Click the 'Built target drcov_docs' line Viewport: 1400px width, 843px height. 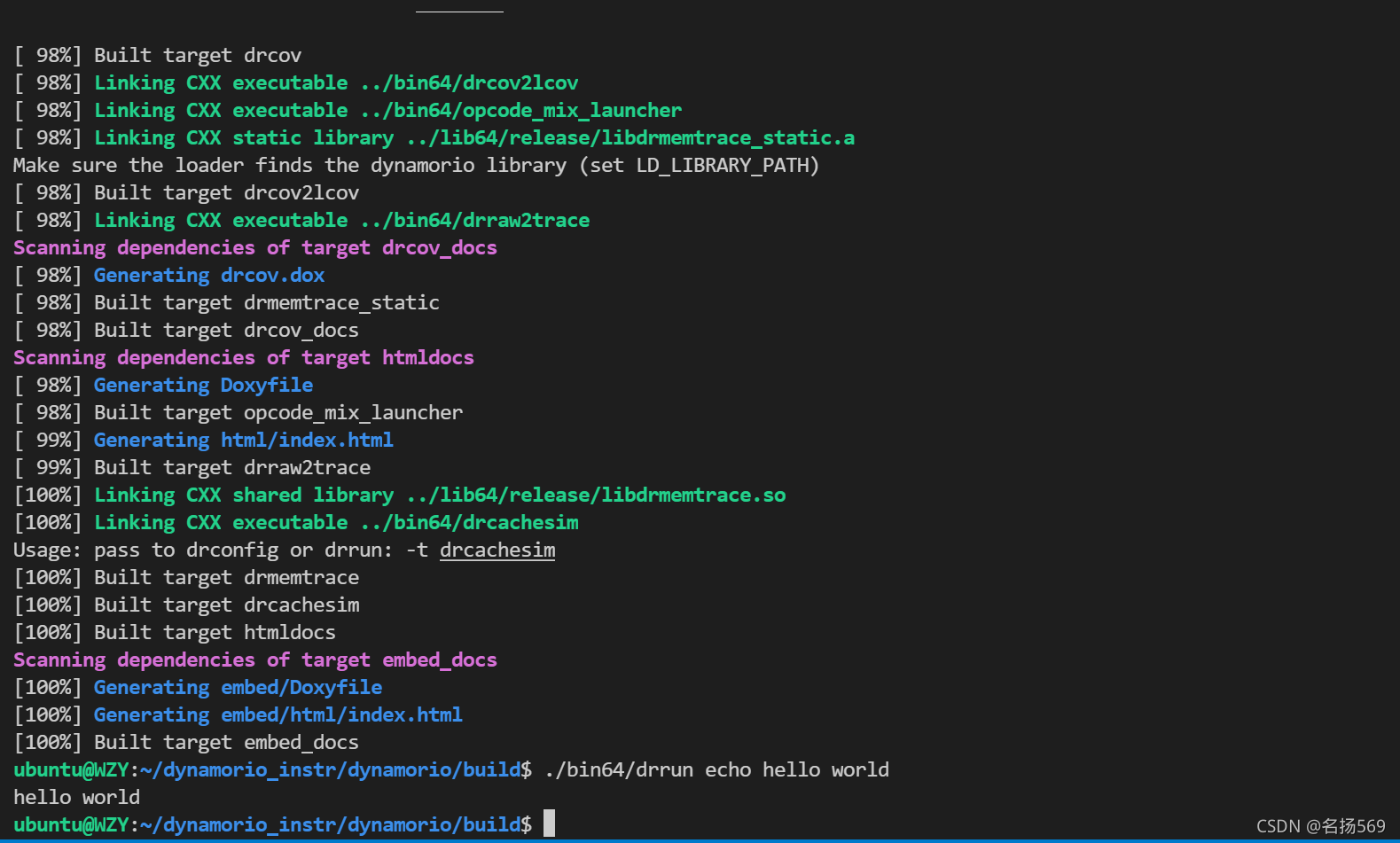click(x=186, y=331)
